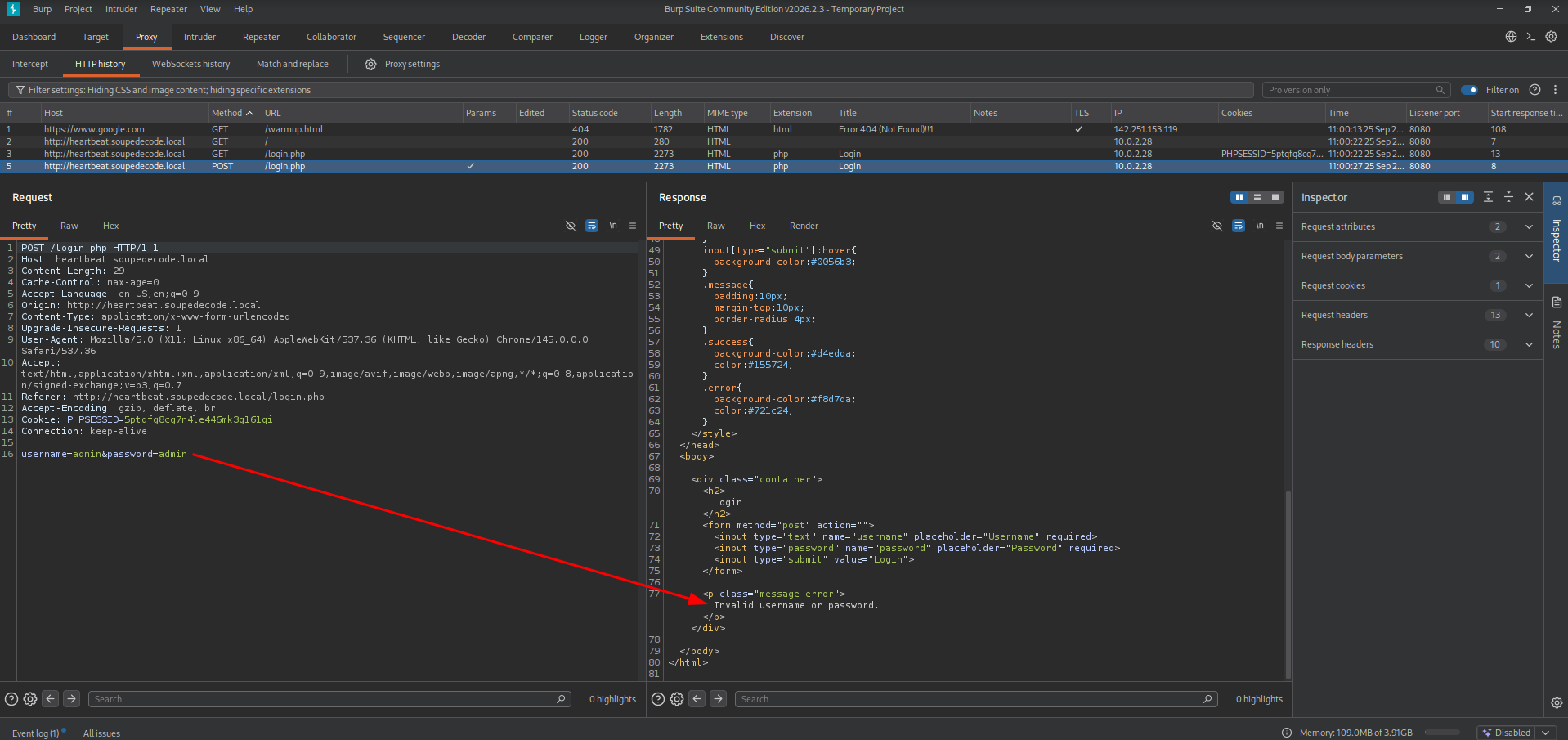Click the Response pane vertical scrollbar
Image resolution: width=1568 pixels, height=740 pixels.
[1288, 584]
